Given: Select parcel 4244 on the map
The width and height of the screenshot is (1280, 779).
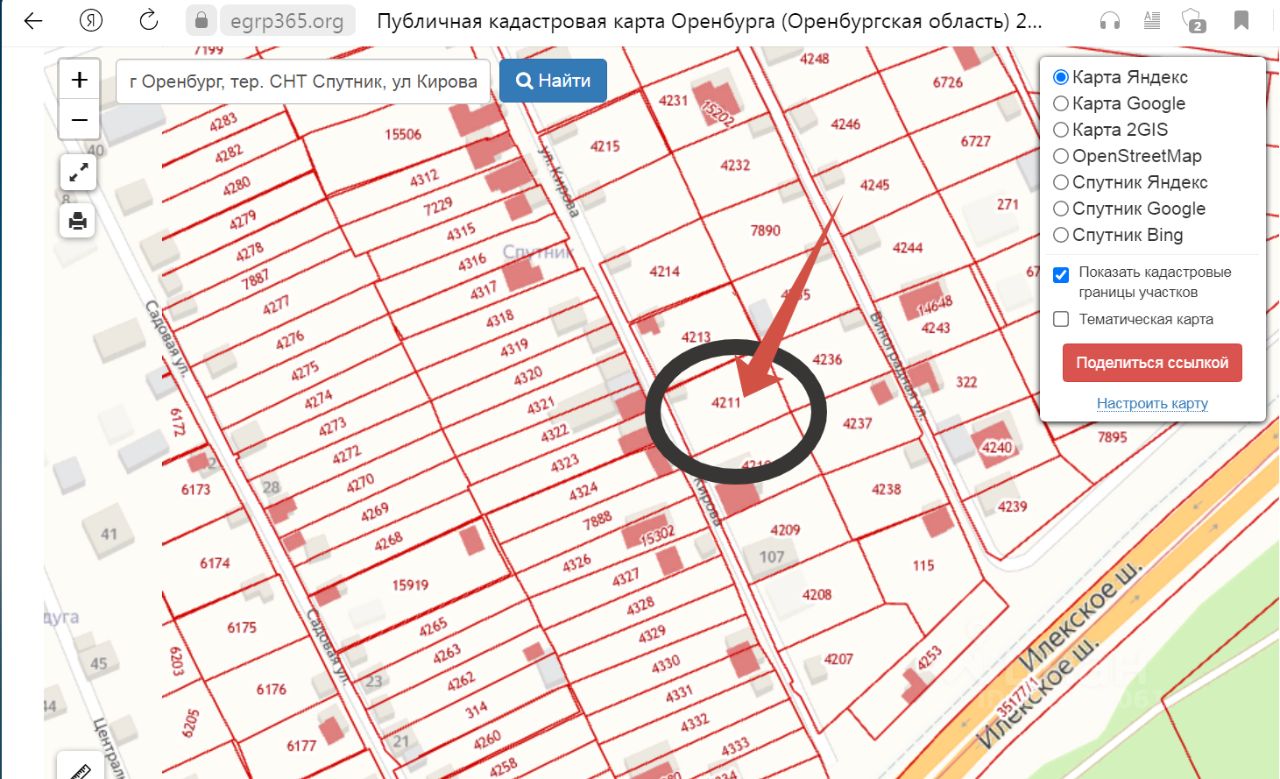Looking at the screenshot, I should [x=908, y=247].
